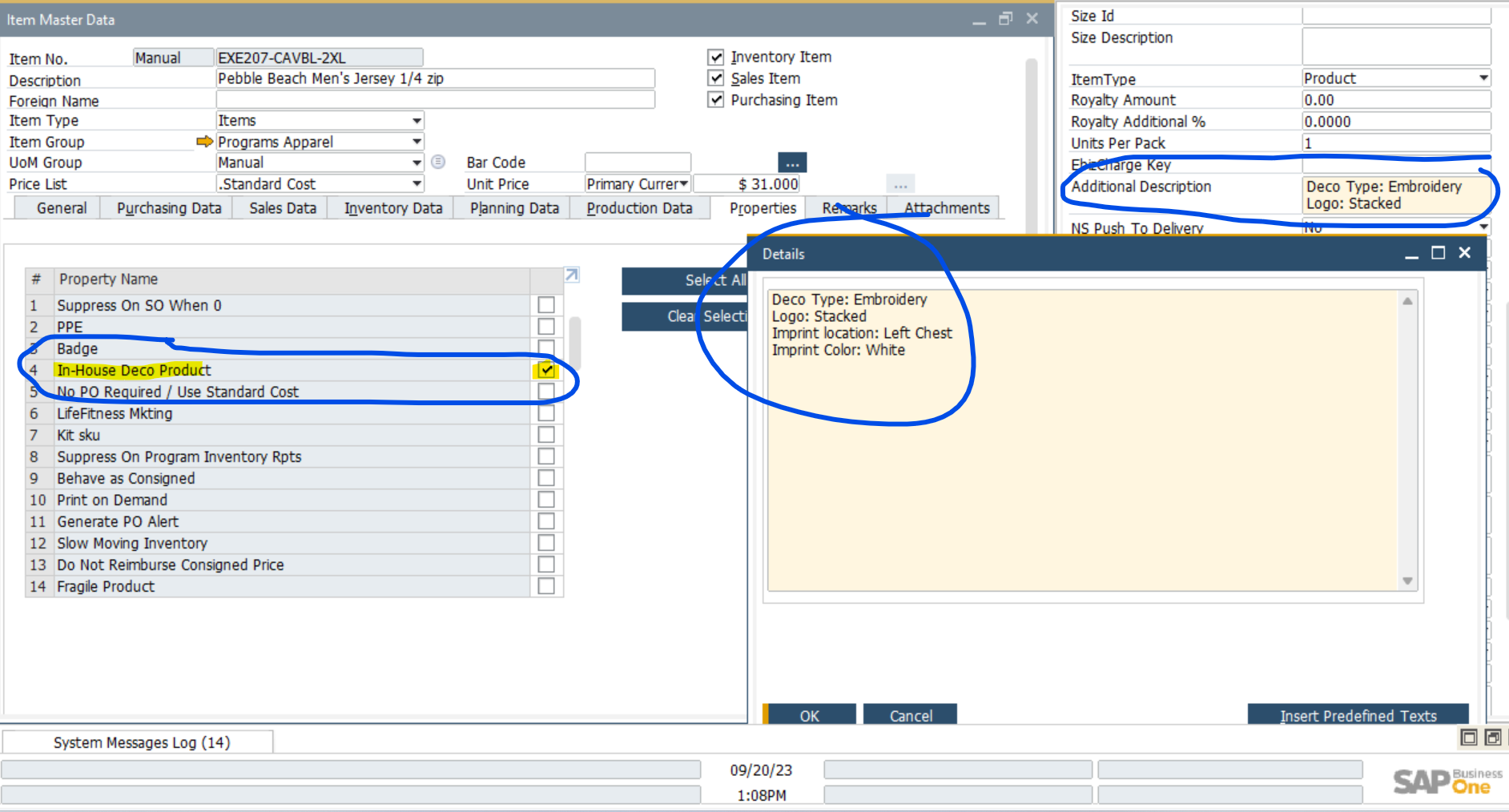Click Insert Predefined Texts button
1509x812 pixels.
tap(1358, 715)
